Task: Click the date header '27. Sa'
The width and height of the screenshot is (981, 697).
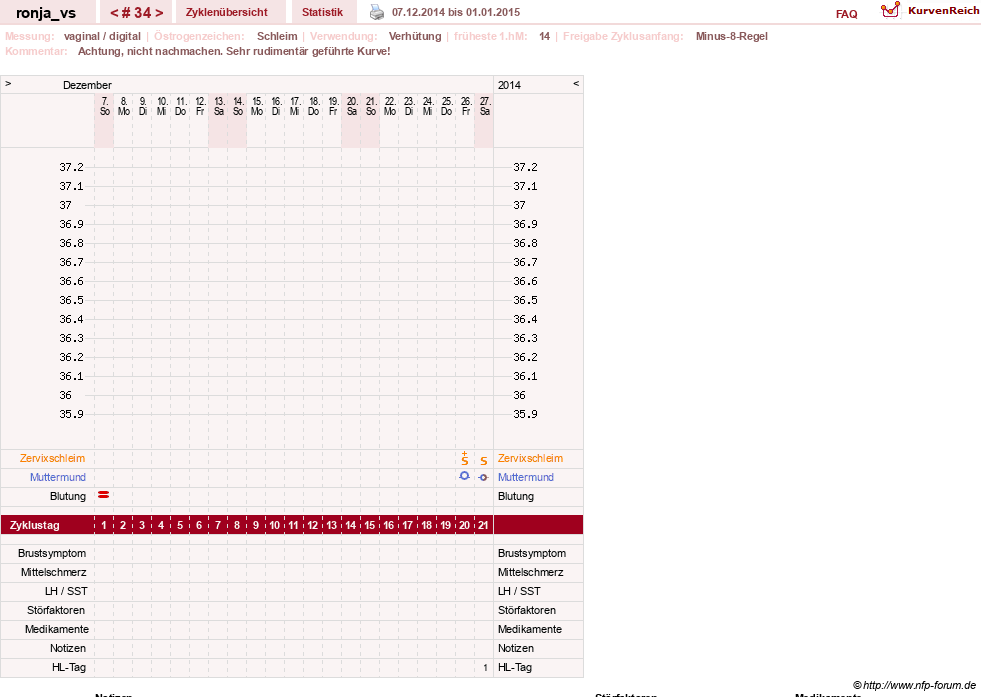Action: point(484,106)
